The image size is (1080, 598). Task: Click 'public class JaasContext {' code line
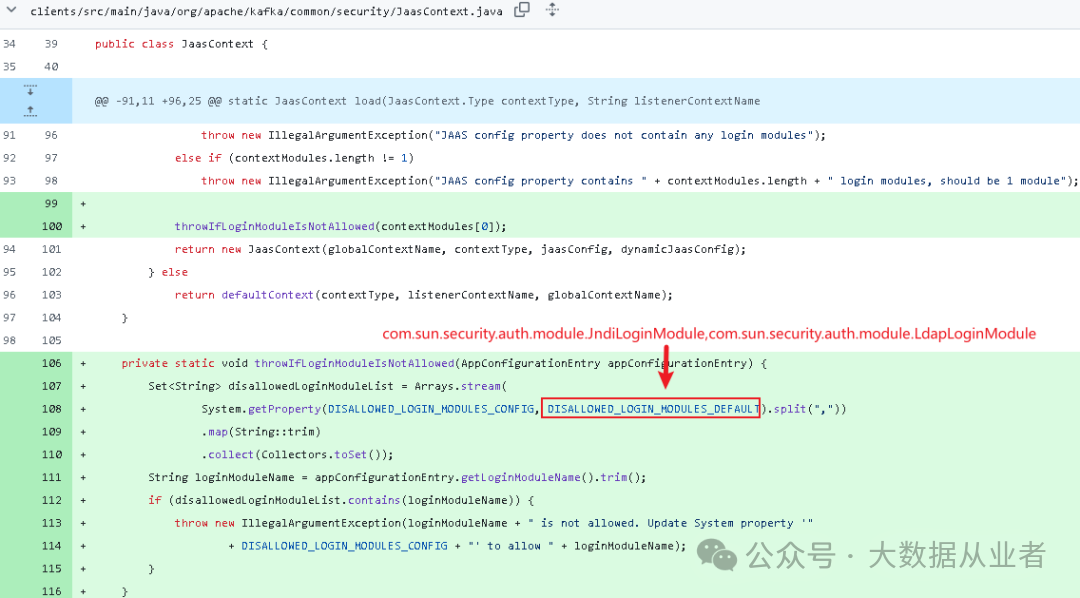181,43
